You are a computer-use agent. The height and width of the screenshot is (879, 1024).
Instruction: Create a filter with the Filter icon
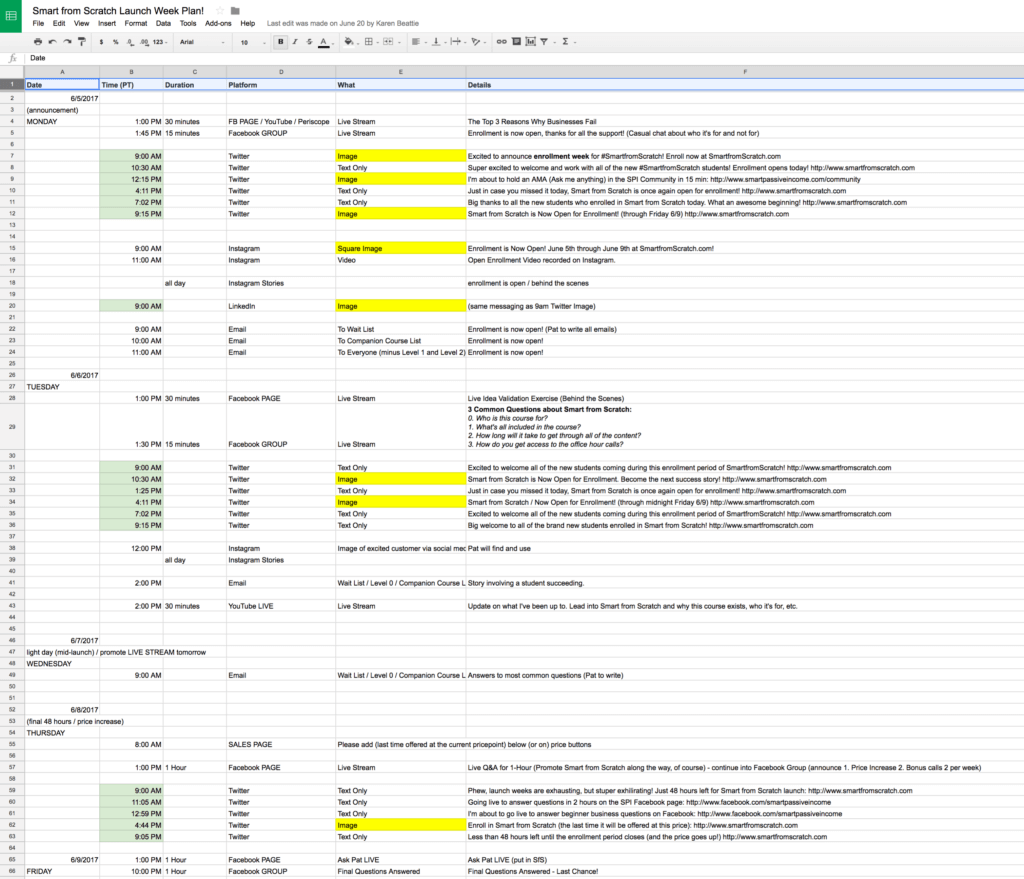(x=544, y=42)
